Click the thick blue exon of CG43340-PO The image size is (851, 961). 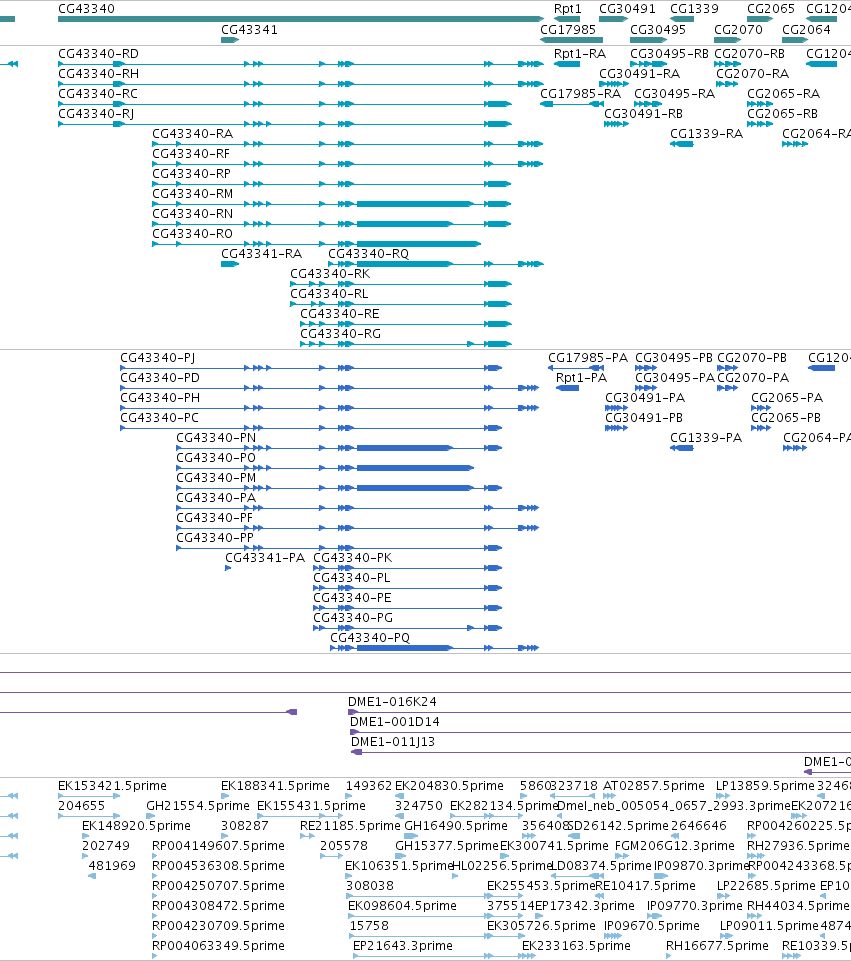pyautogui.click(x=415, y=468)
